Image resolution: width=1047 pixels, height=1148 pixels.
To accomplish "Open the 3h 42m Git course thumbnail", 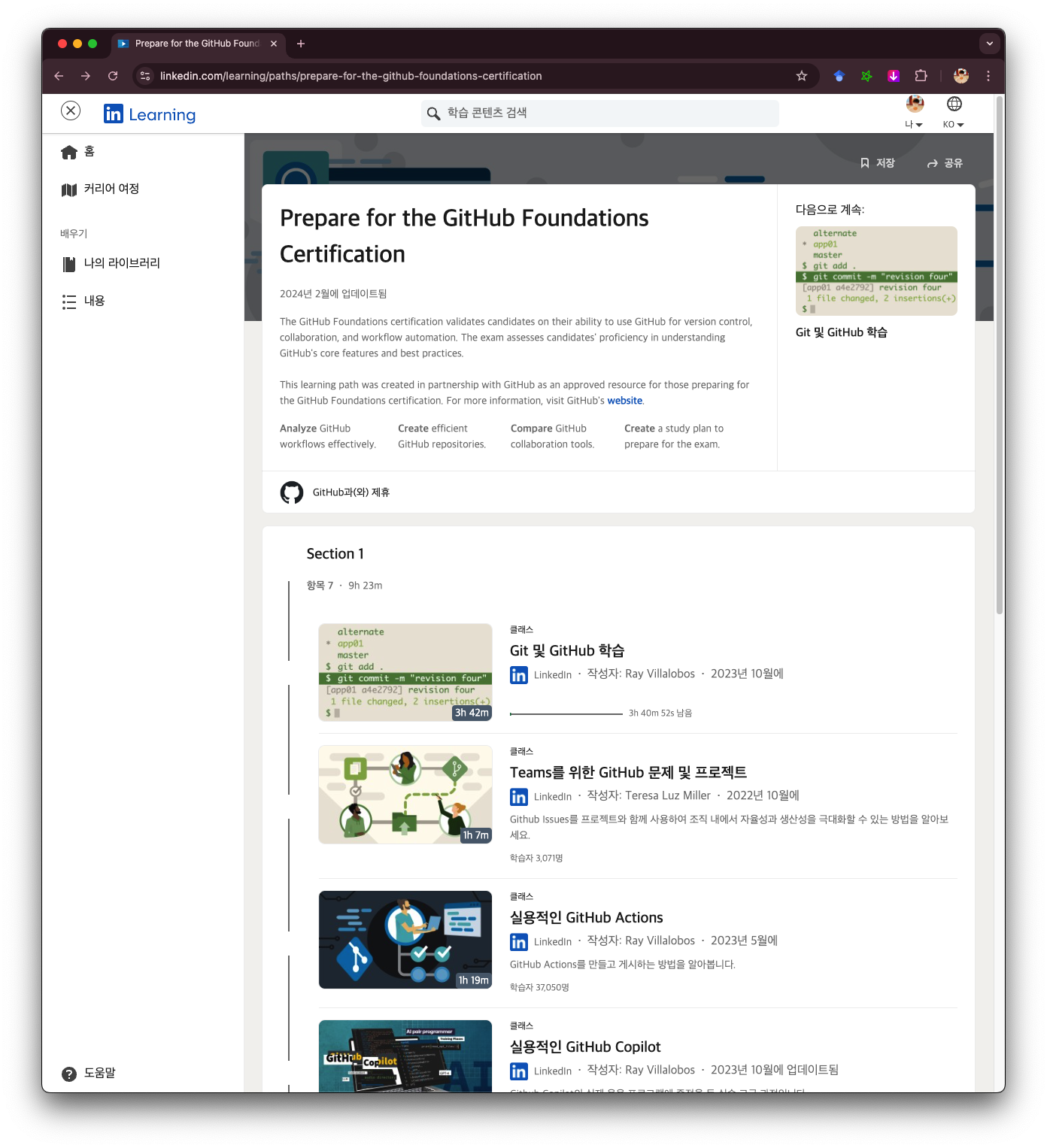I will pos(405,672).
